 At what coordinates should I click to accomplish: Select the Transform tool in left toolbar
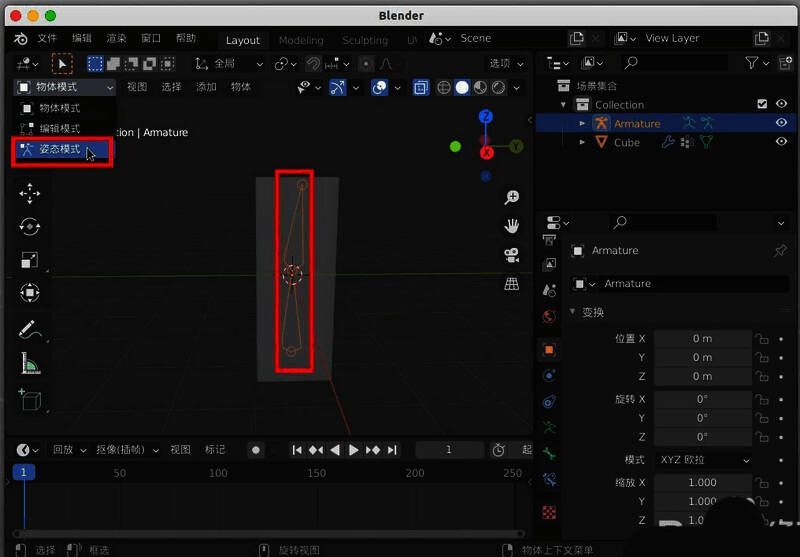click(x=30, y=292)
